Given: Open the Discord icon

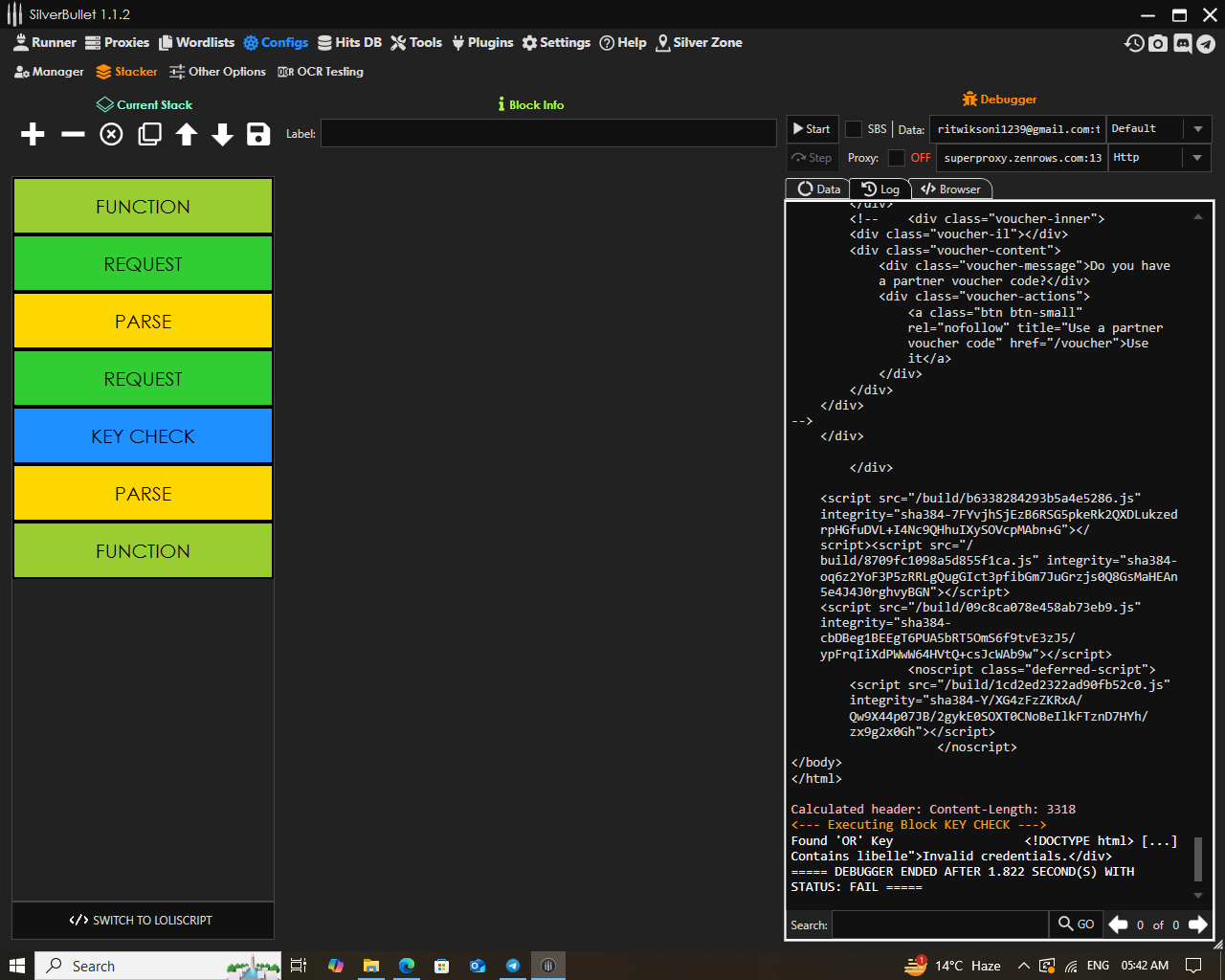Looking at the screenshot, I should tap(1183, 43).
